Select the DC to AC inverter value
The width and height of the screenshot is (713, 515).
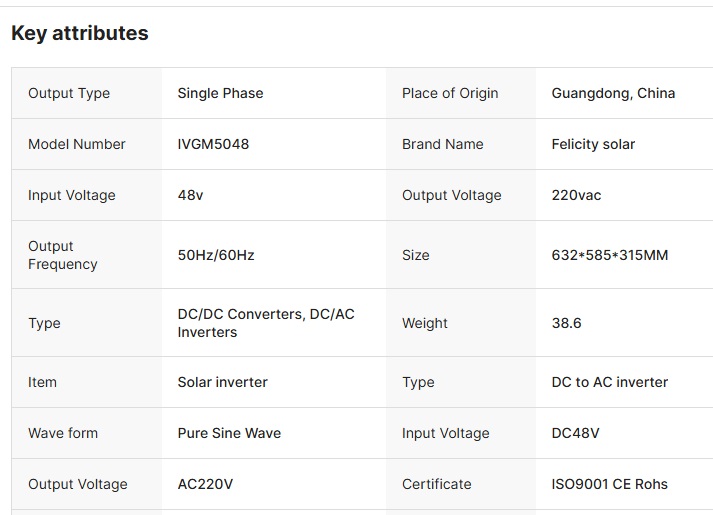(610, 382)
